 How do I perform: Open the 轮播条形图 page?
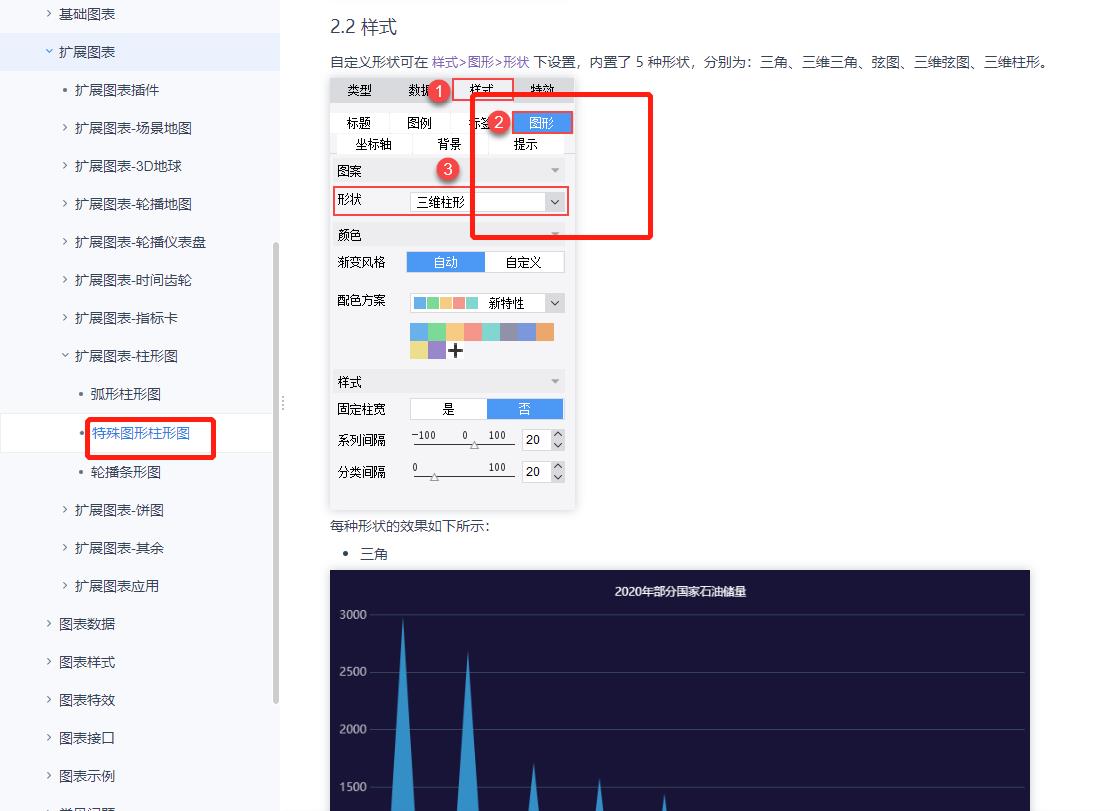click(125, 472)
